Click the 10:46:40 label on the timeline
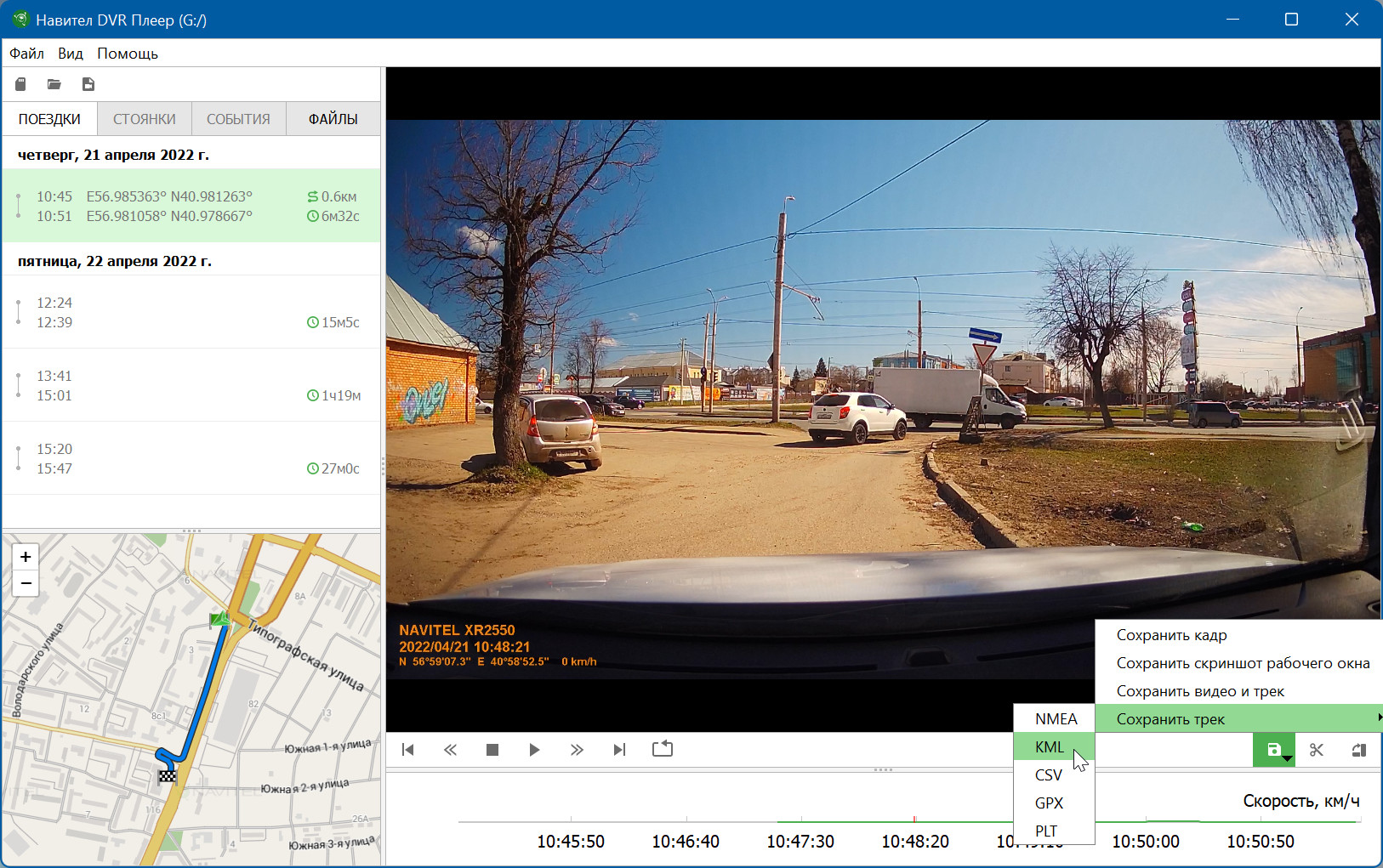1383x868 pixels. click(686, 842)
